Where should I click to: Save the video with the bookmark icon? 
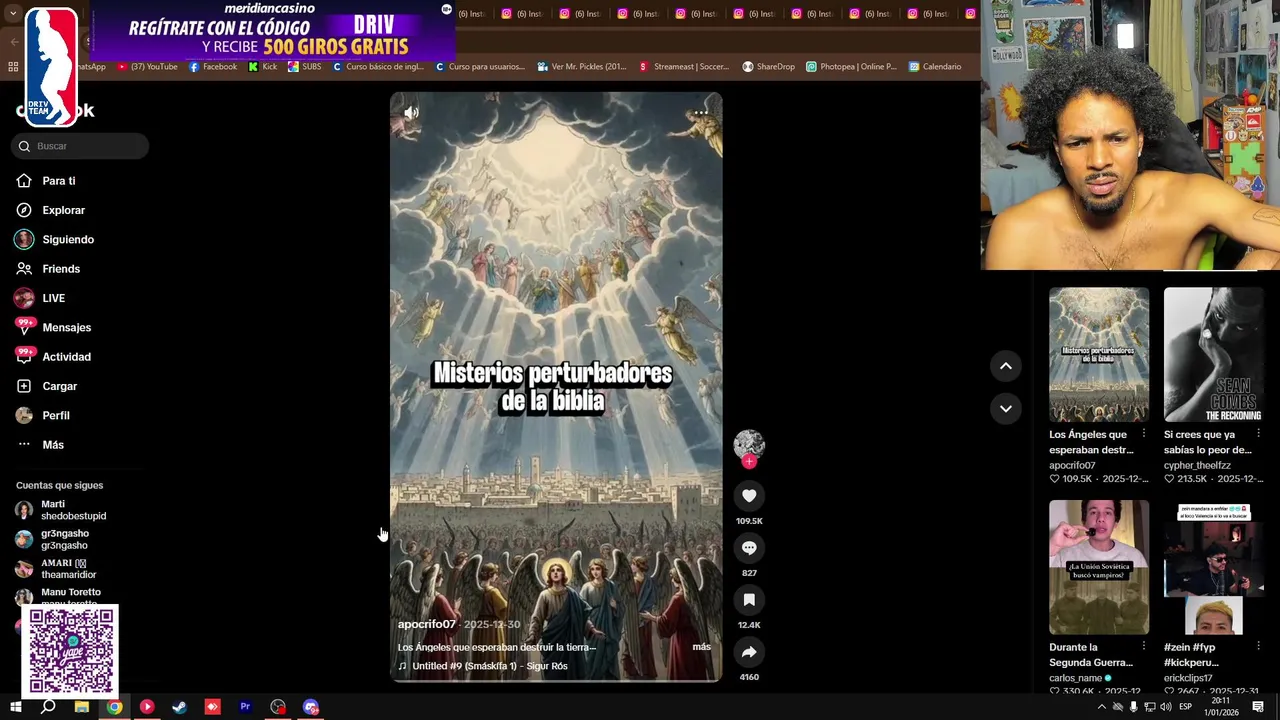749,600
